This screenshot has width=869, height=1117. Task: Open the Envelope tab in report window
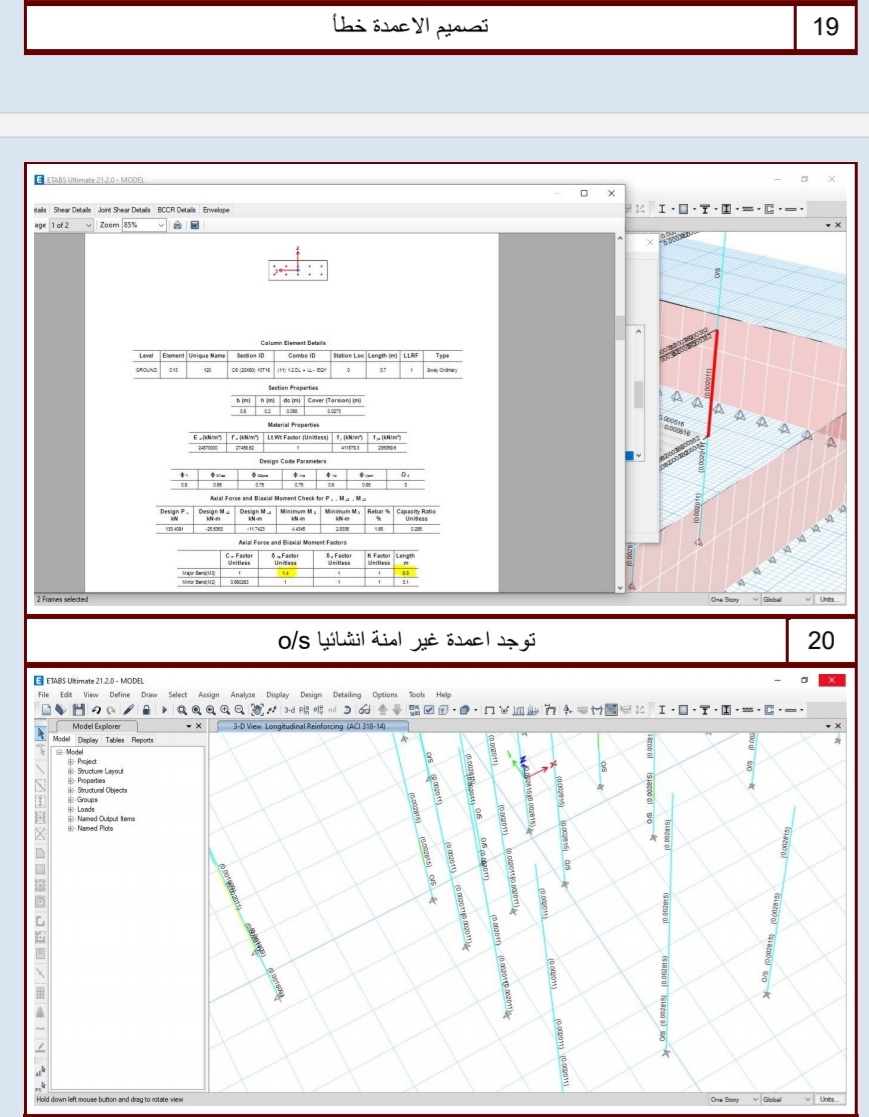(x=216, y=210)
